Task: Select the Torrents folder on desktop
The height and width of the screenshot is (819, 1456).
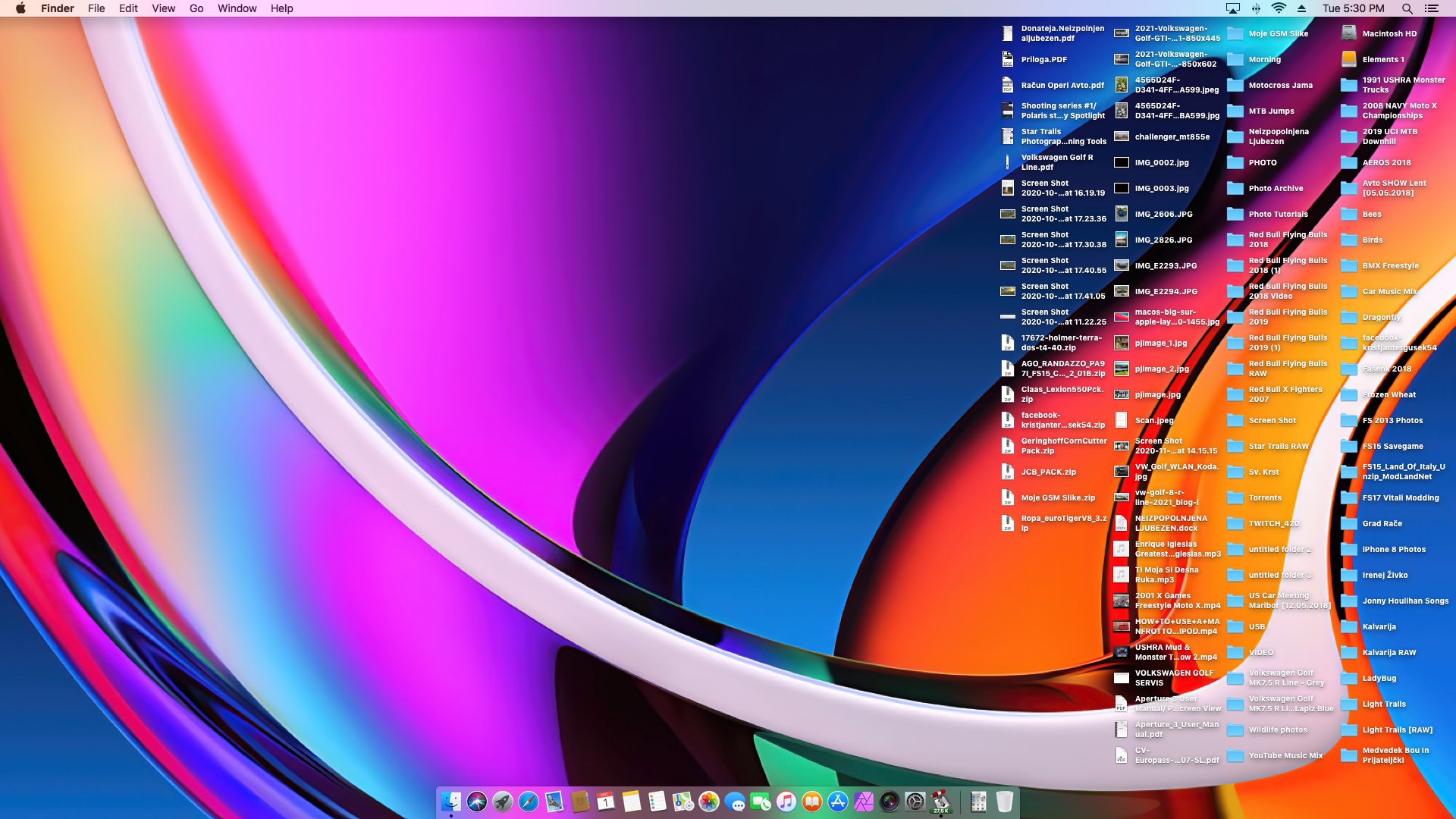Action: pos(1235,497)
